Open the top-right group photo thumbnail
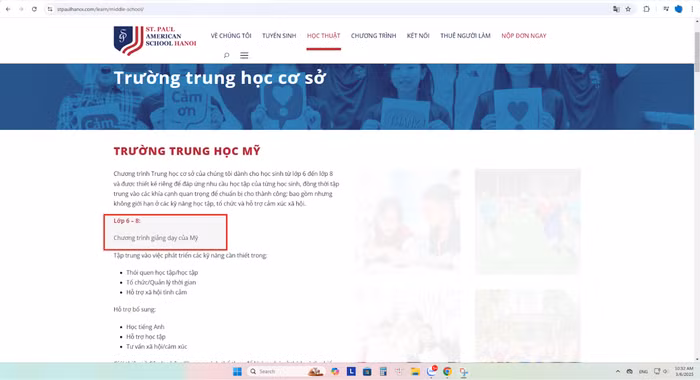Viewport: 700px width, 380px height. point(528,221)
